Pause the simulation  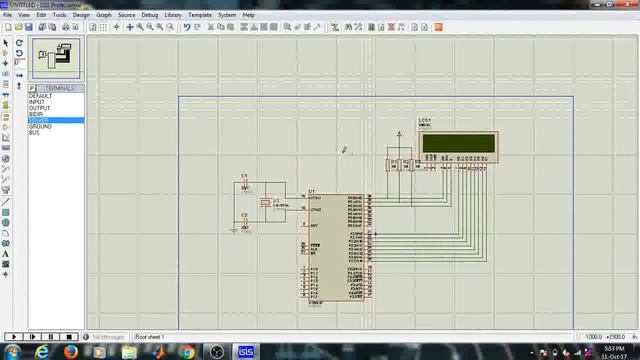click(x=51, y=337)
